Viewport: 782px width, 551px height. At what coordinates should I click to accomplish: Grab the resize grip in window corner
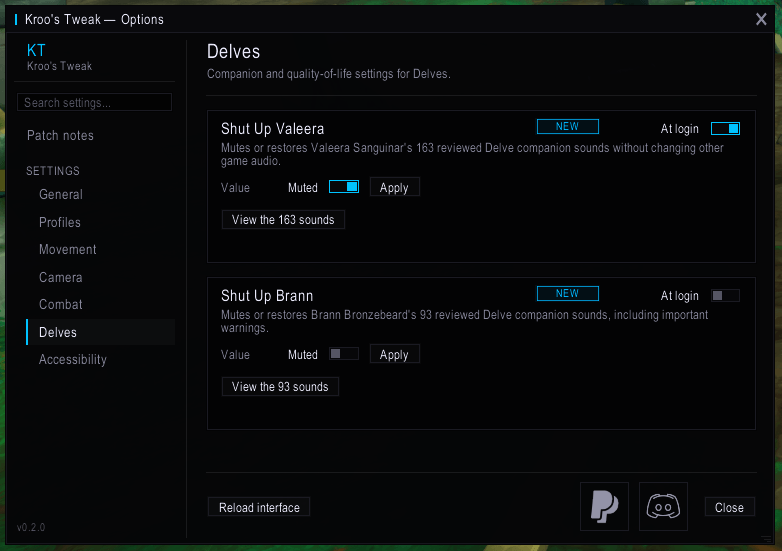click(766, 539)
